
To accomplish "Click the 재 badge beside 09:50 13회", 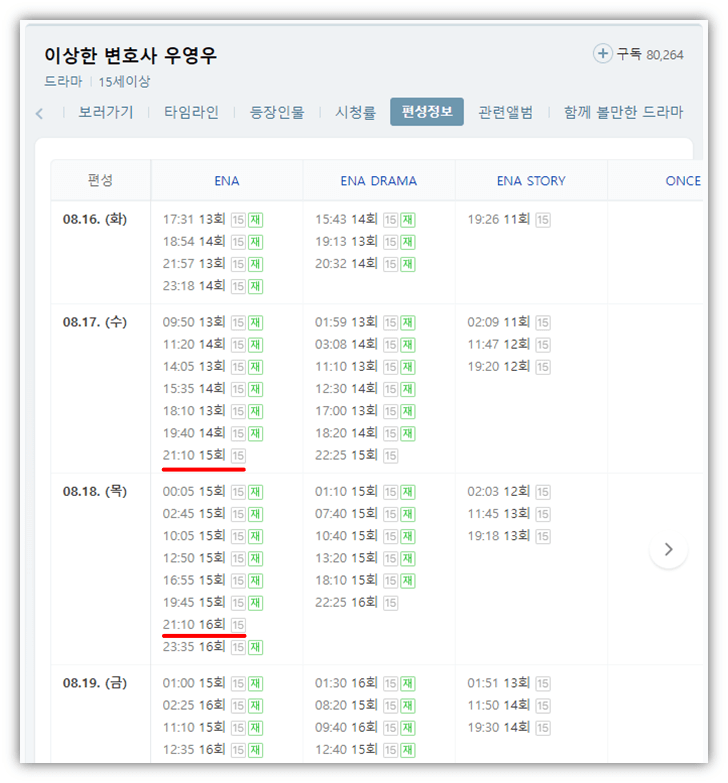I will [x=256, y=323].
